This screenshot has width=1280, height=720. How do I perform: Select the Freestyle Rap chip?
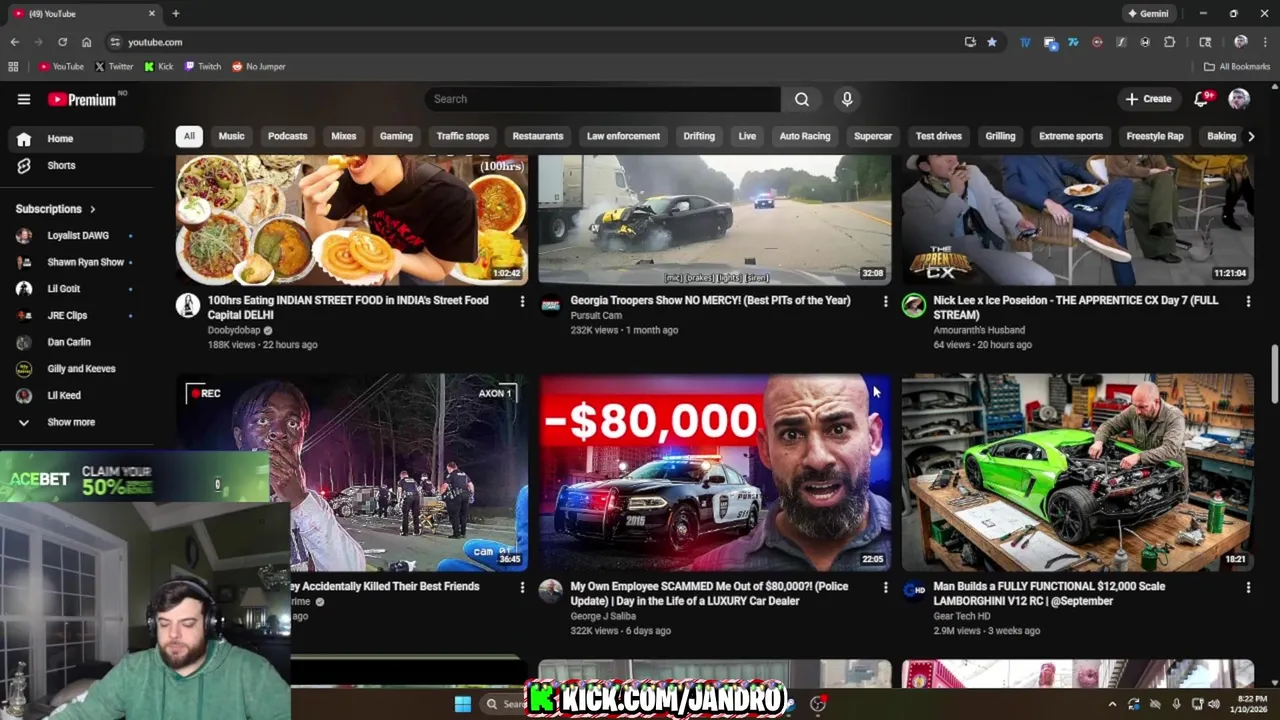click(x=1155, y=136)
